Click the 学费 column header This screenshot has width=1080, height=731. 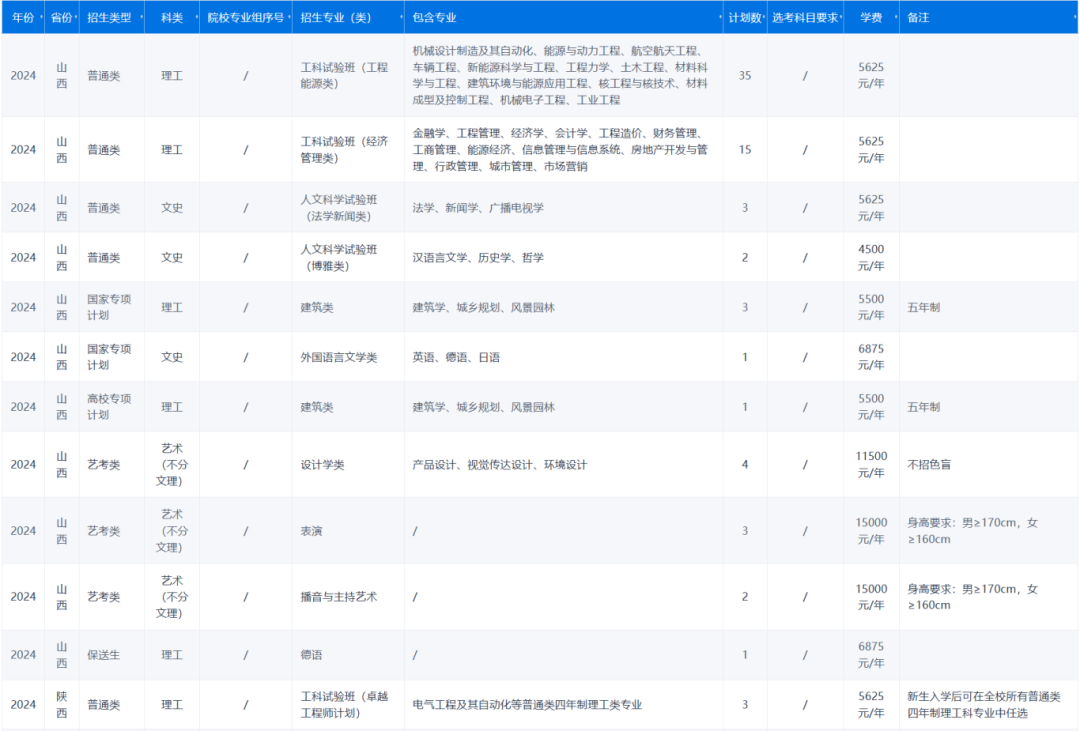[x=871, y=16]
